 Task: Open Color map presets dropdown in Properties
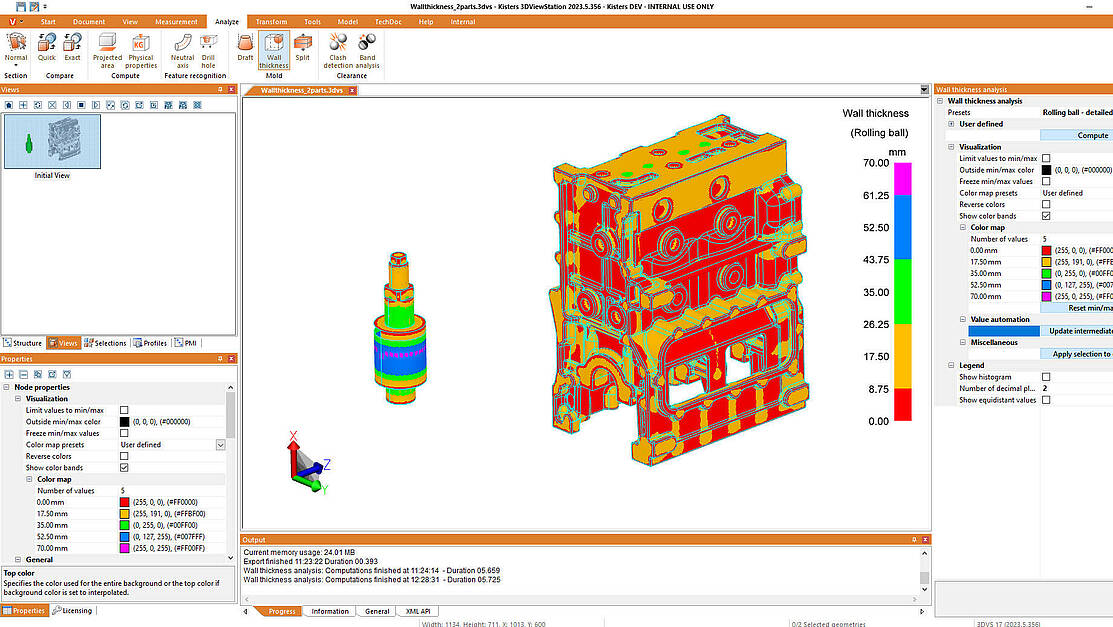(x=220, y=445)
